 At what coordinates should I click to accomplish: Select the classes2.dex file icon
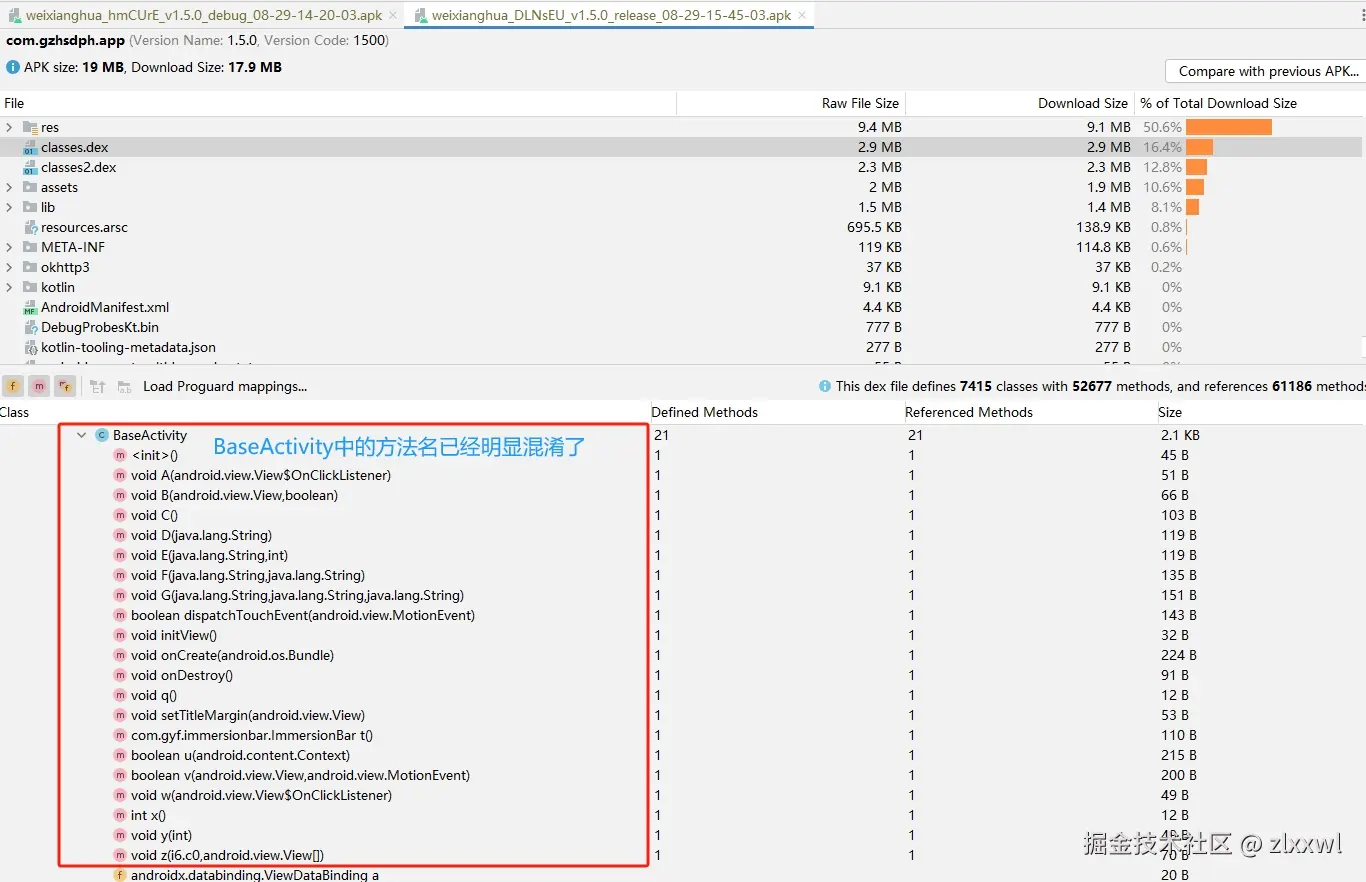point(30,167)
